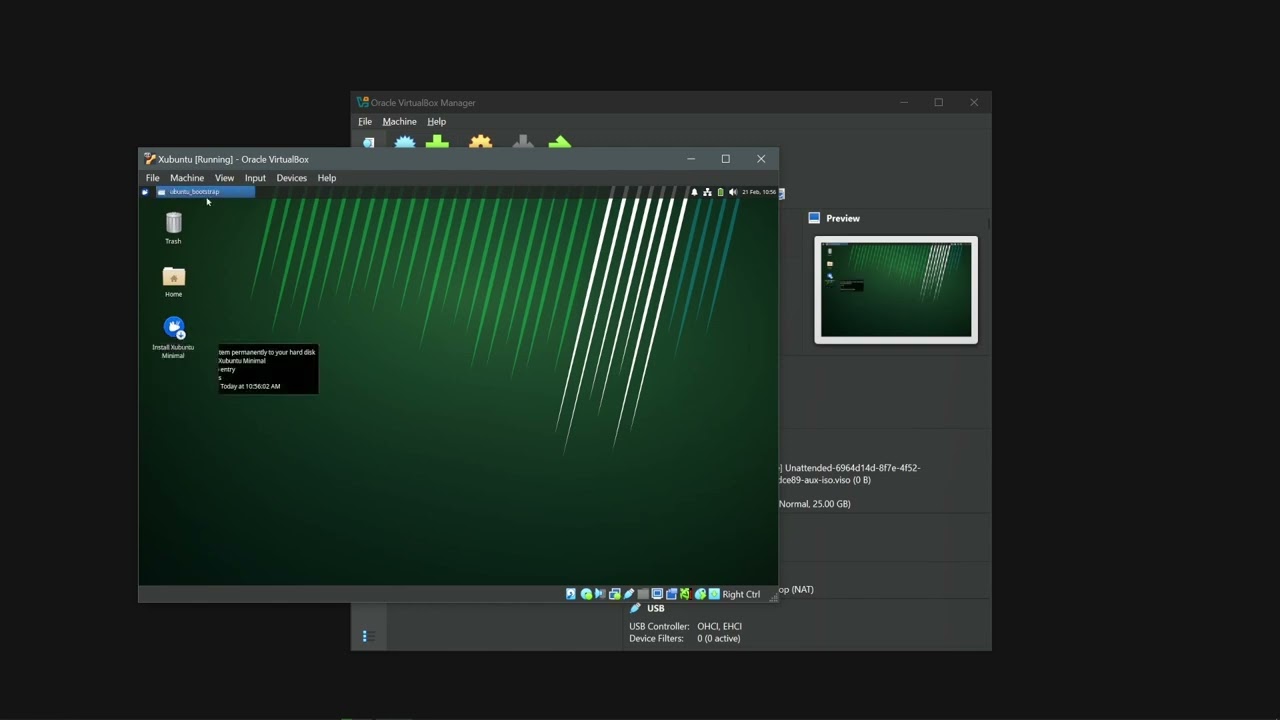This screenshot has width=1280, height=720.
Task: Click the Add (green plus) toolbar icon in Manager
Action: tap(437, 143)
